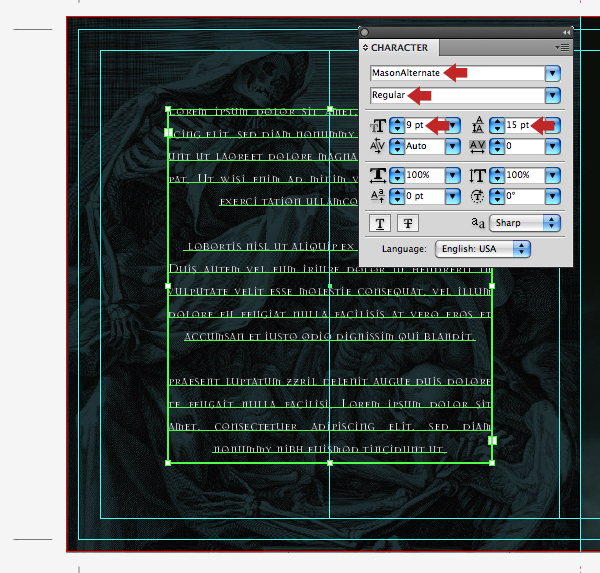
Task: Click the bottom-left text frame handle
Action: click(x=168, y=463)
